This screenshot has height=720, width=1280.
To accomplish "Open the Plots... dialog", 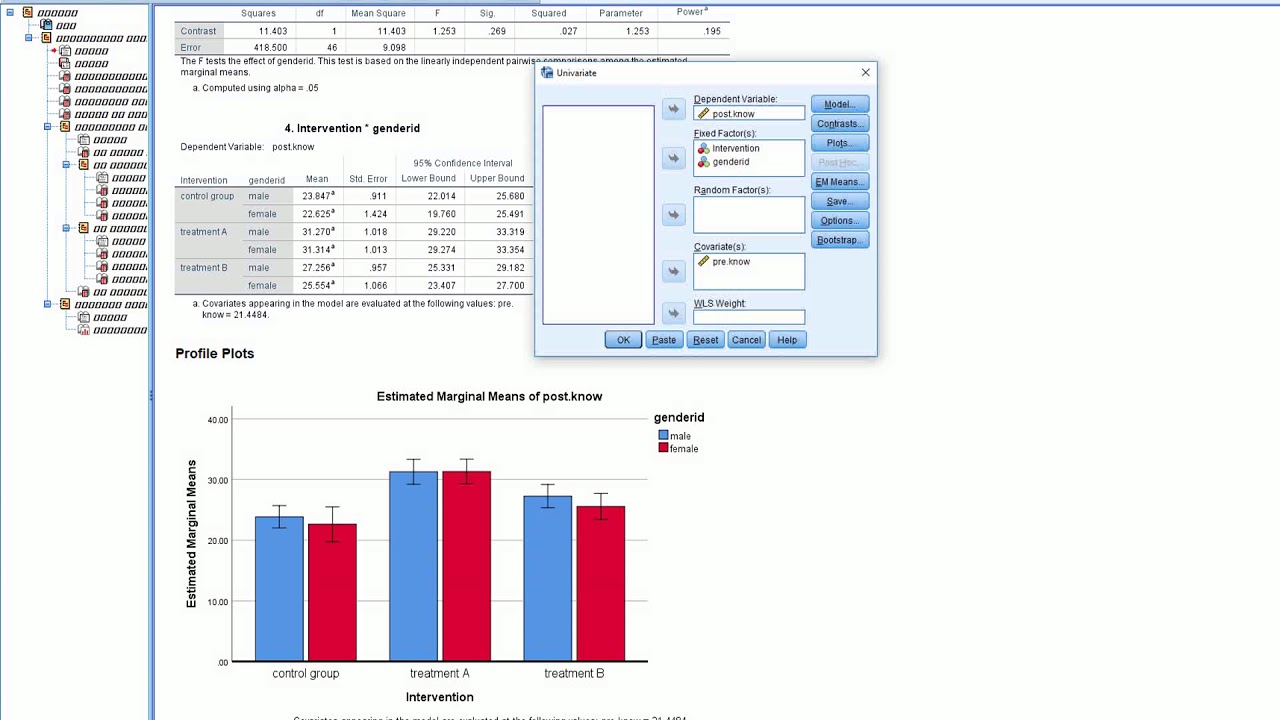I will click(x=840, y=143).
